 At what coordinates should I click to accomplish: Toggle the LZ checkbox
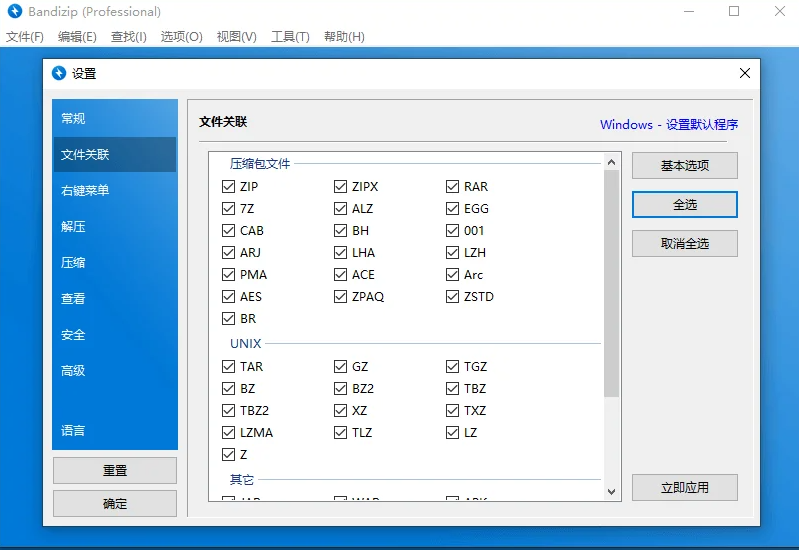[x=452, y=432]
